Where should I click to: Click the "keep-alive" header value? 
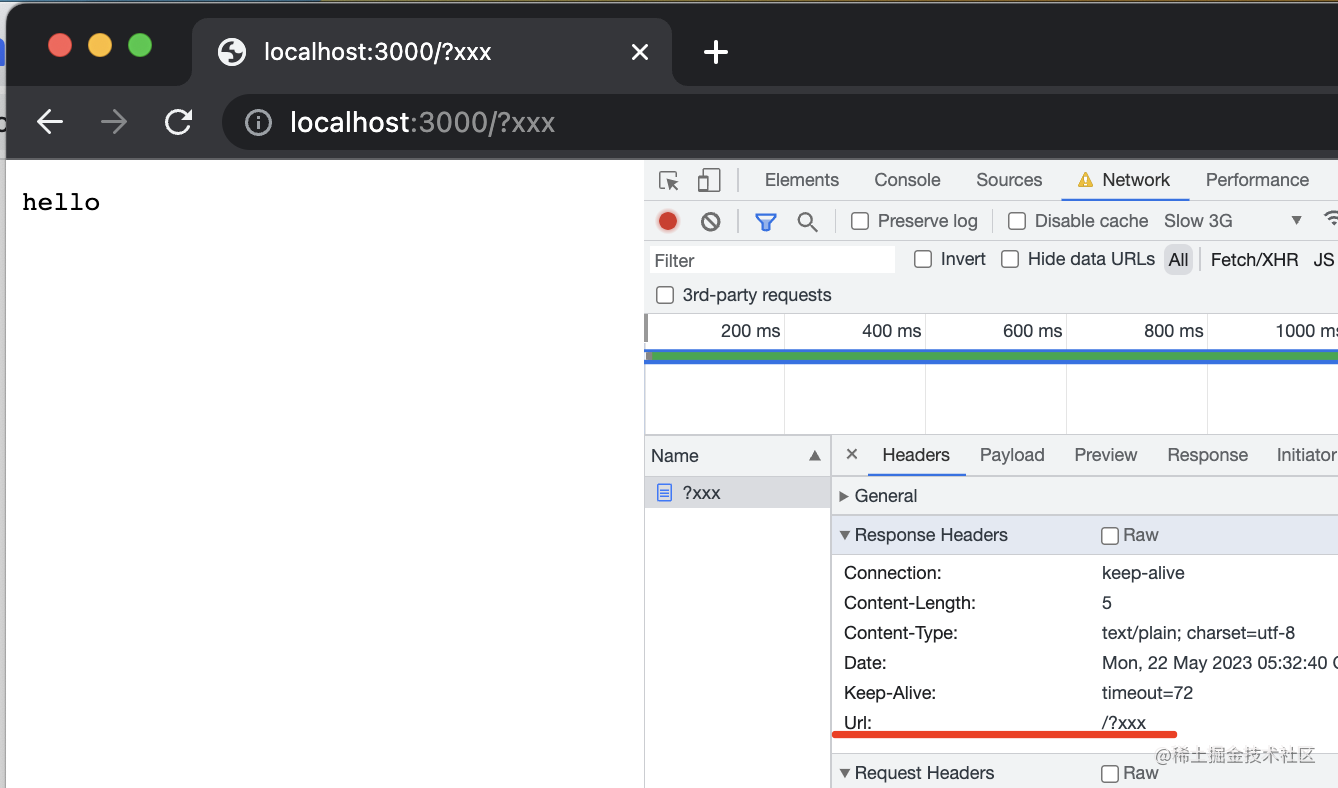tap(1143, 573)
